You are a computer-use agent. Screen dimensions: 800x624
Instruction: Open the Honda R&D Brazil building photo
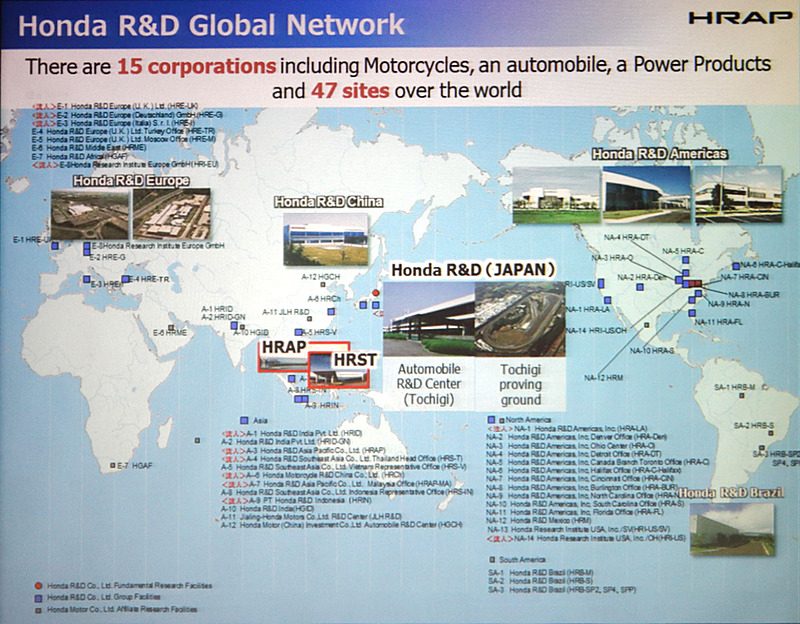(732, 529)
